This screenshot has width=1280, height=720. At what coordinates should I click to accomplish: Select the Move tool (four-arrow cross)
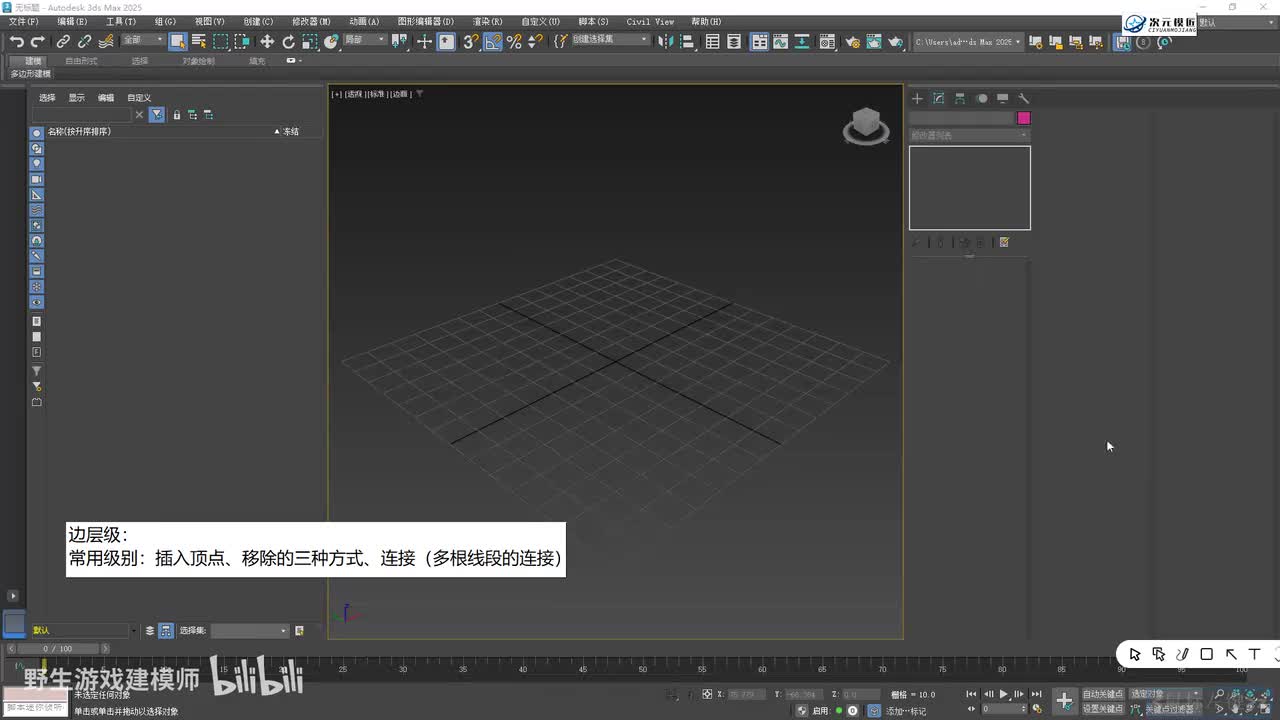point(267,41)
